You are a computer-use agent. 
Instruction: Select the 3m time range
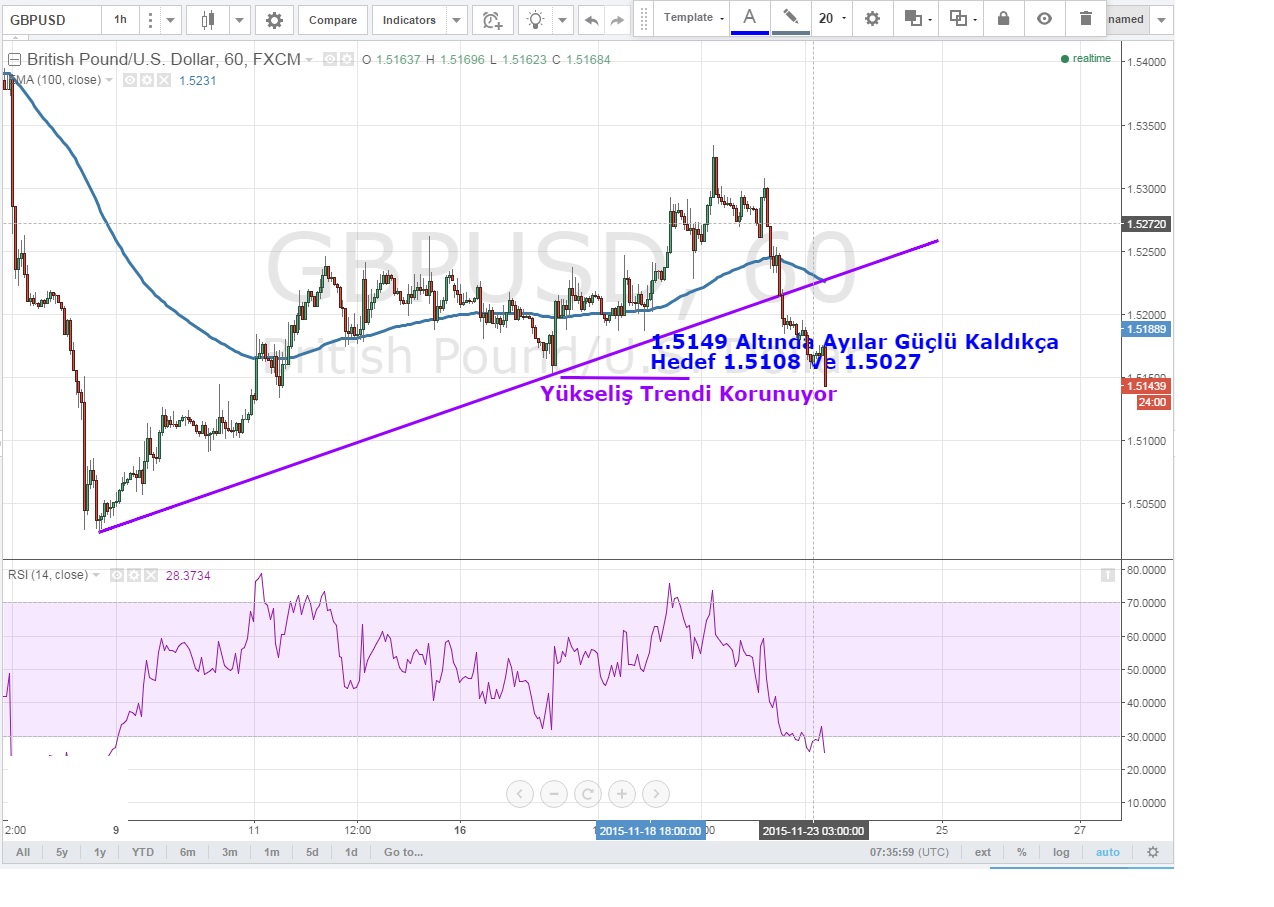coord(230,852)
